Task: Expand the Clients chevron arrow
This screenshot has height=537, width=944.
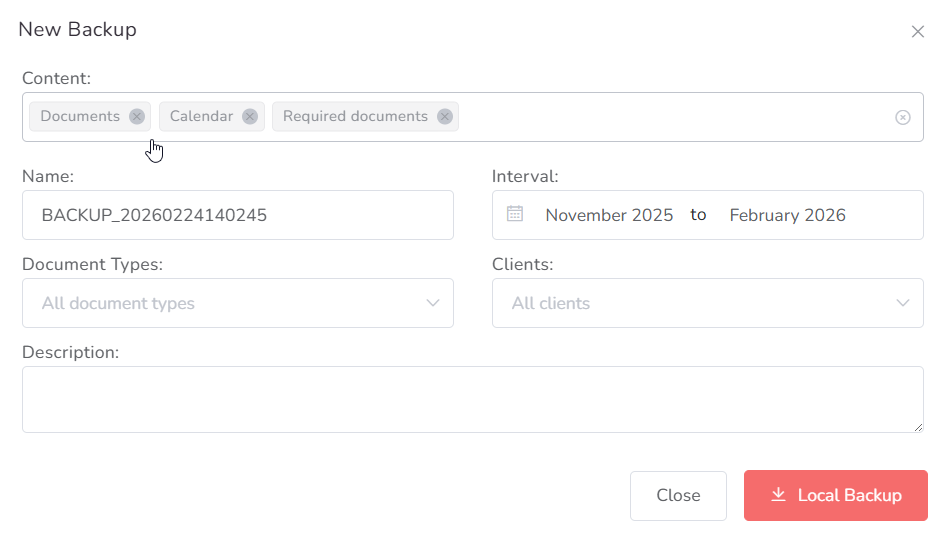Action: [903, 303]
